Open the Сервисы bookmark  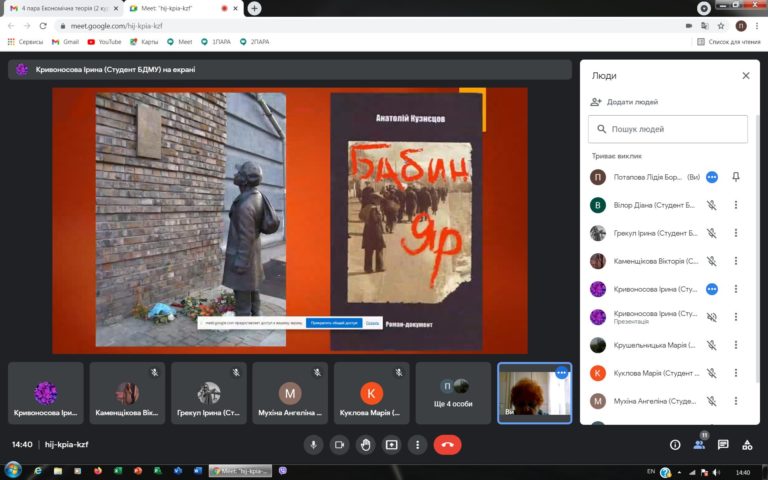(x=25, y=42)
